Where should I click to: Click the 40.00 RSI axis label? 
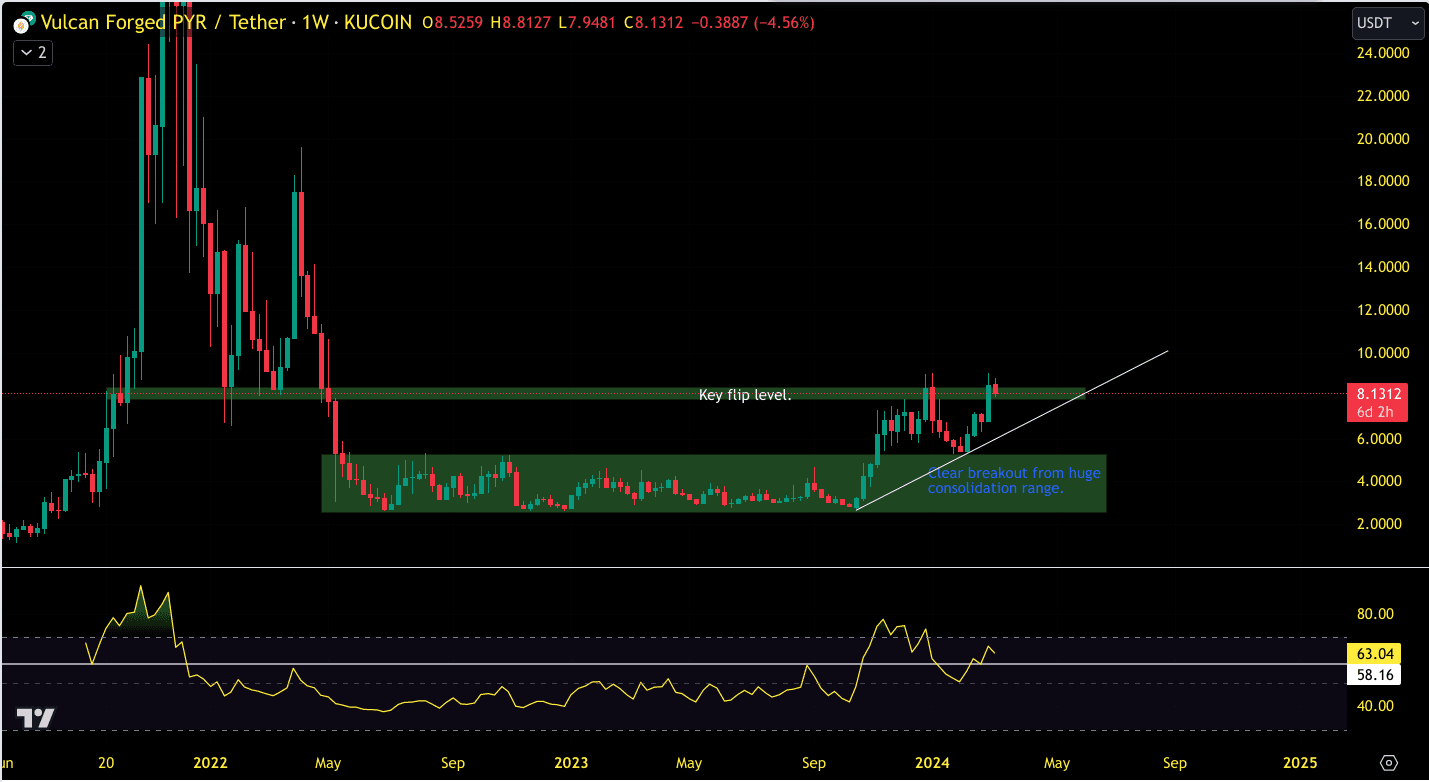[1375, 706]
